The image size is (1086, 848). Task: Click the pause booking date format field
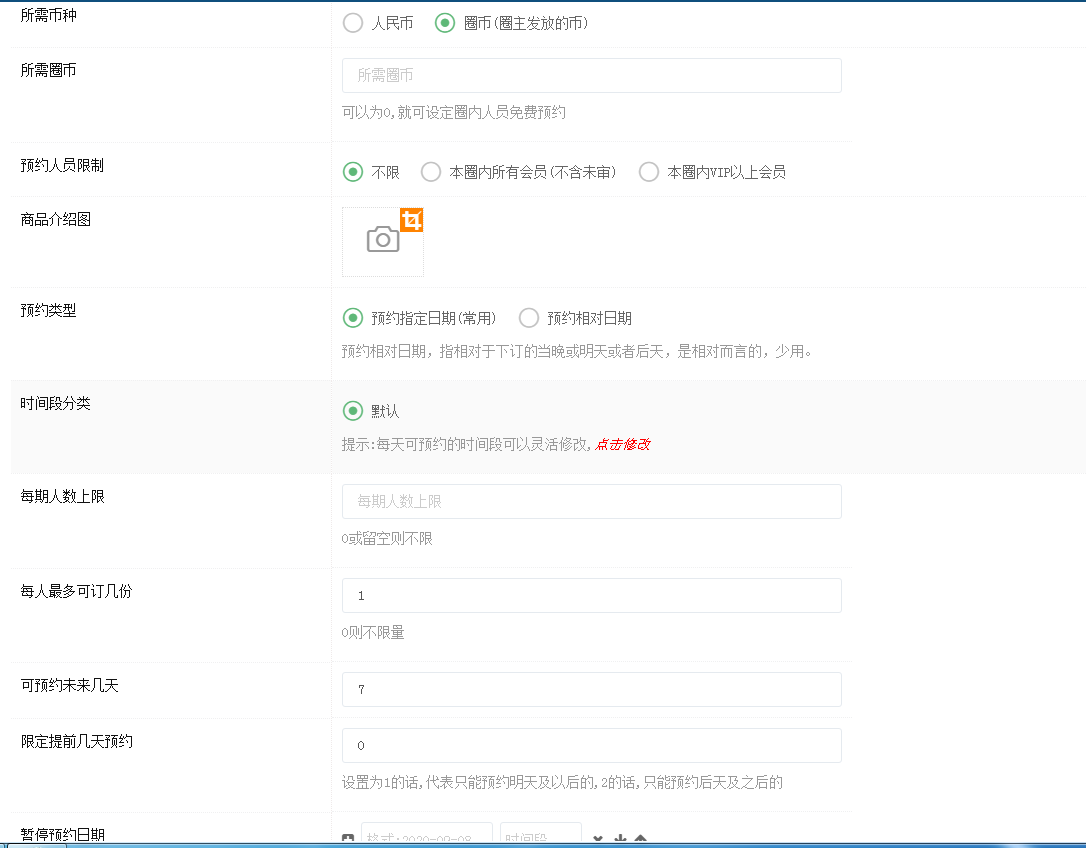click(x=427, y=835)
